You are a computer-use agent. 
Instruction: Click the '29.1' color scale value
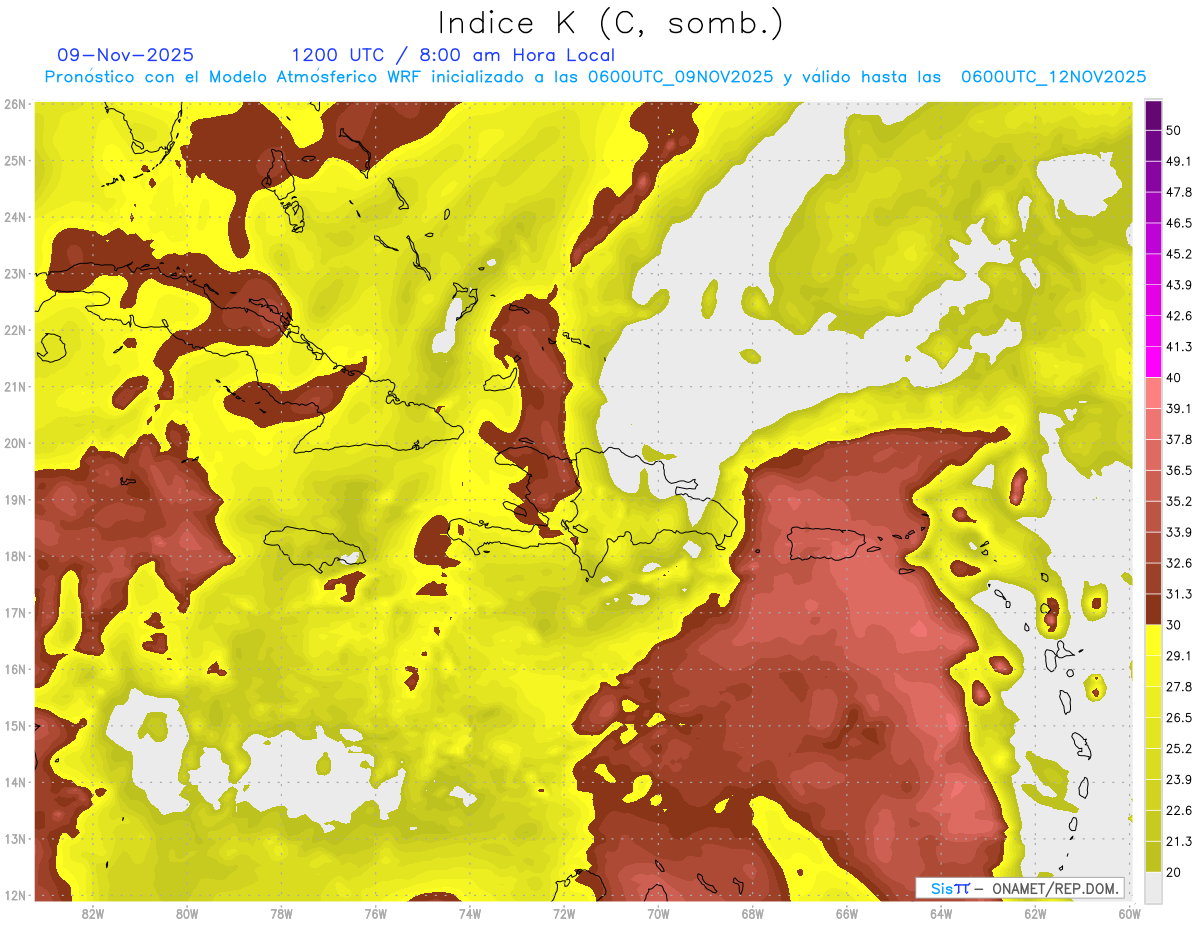pos(1179,655)
